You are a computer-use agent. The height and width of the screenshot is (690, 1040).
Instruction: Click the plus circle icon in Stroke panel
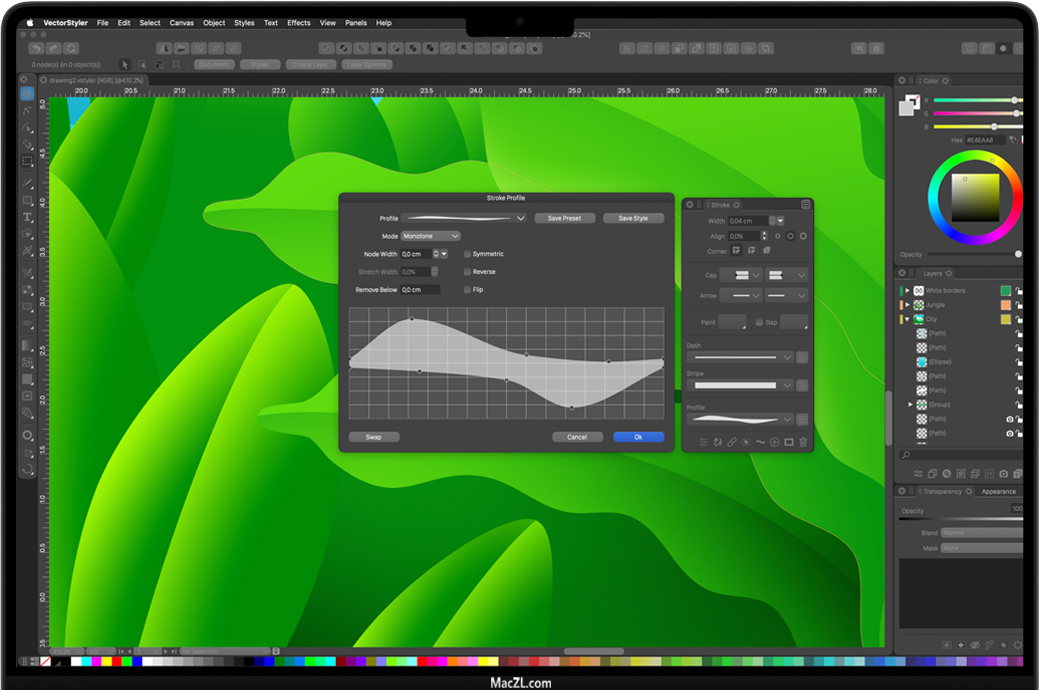[774, 442]
